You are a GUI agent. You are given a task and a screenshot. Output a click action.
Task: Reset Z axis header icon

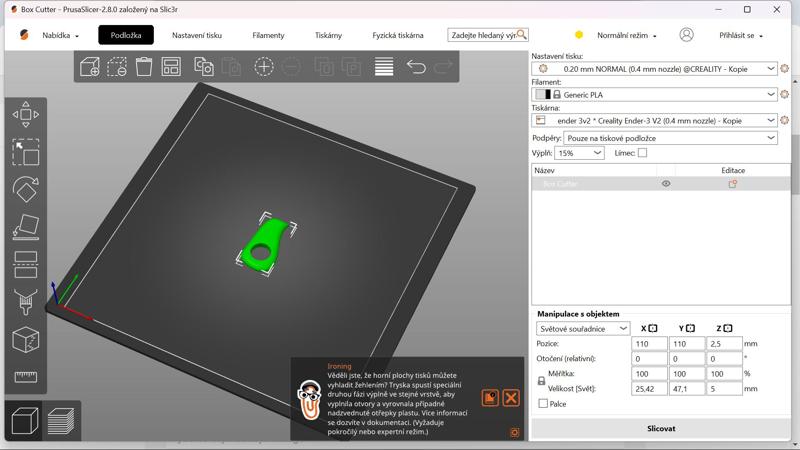pyautogui.click(x=728, y=329)
